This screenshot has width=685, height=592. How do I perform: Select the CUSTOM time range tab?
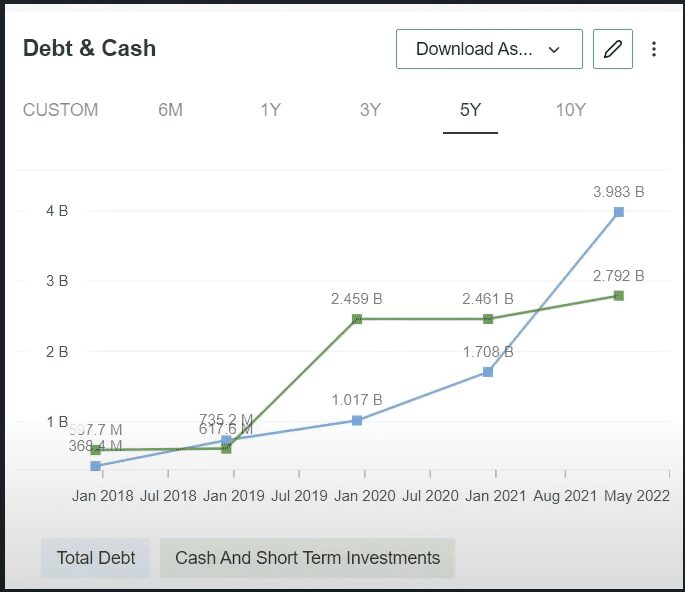[x=61, y=110]
